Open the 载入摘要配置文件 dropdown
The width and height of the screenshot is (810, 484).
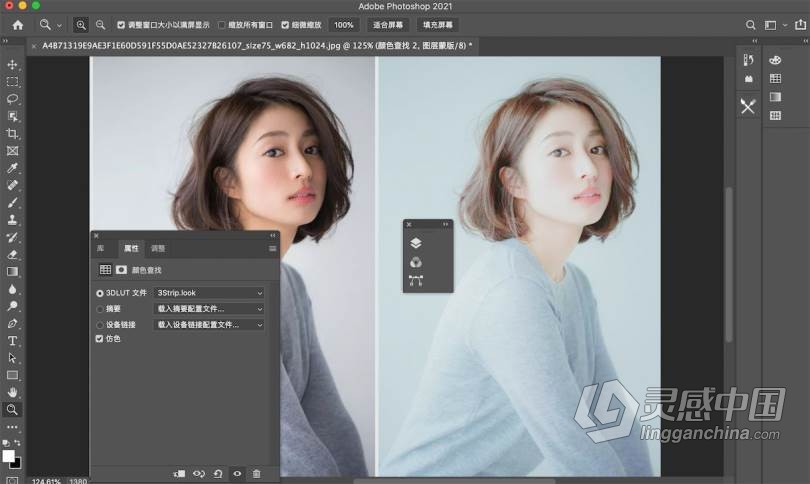point(209,309)
